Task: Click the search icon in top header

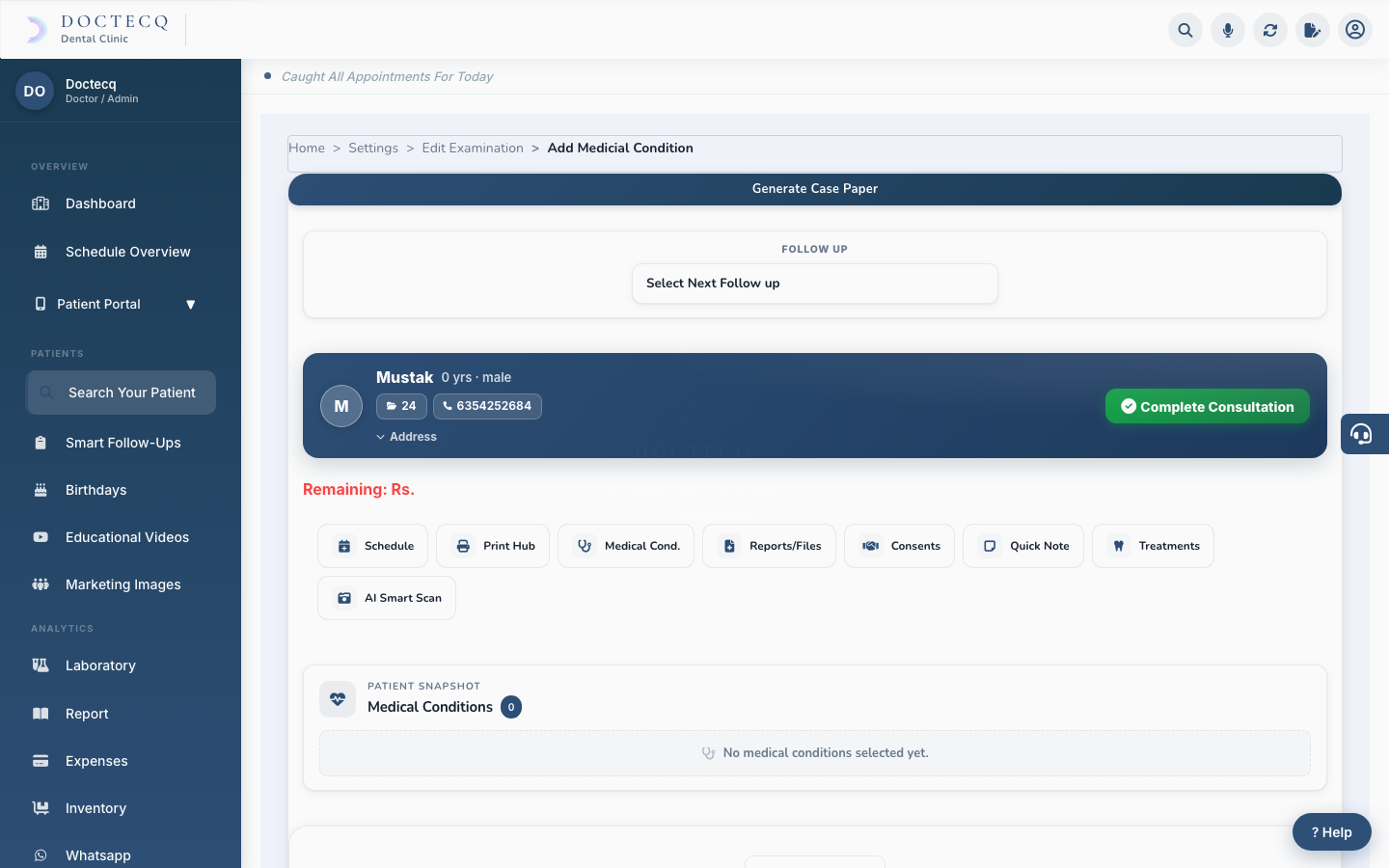Action: pos(1185,30)
